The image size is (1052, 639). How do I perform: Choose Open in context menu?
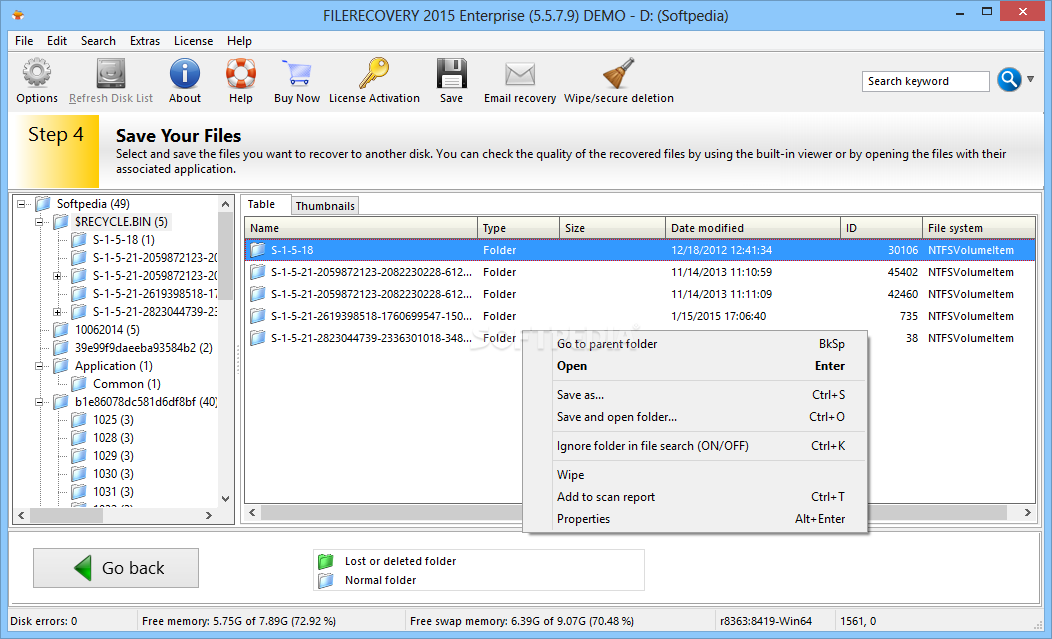click(x=695, y=366)
